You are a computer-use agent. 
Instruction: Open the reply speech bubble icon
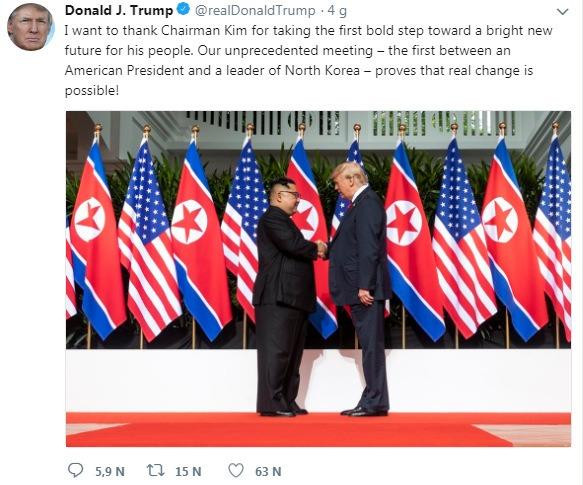[x=76, y=470]
